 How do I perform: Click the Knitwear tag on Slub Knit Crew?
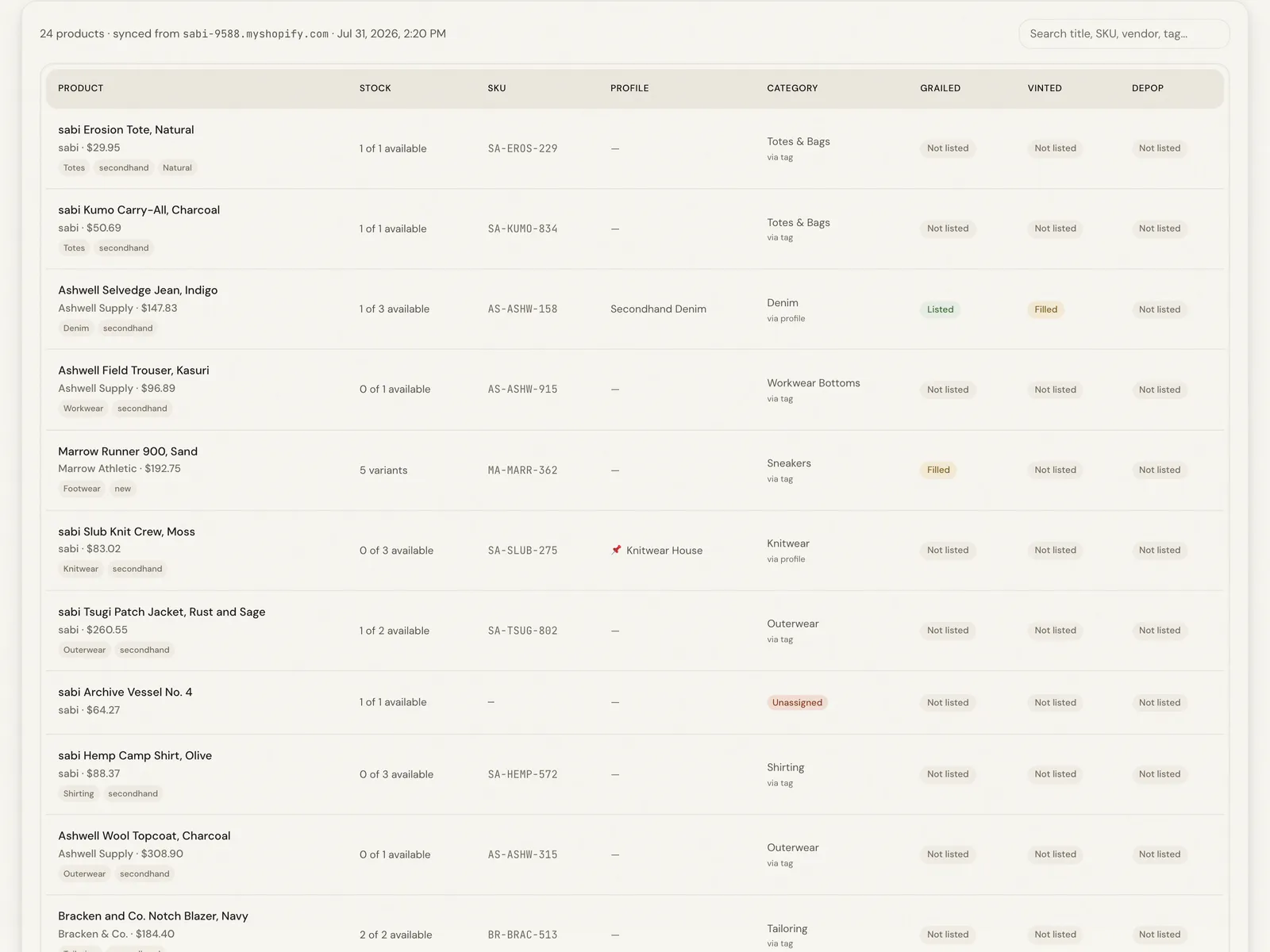(81, 569)
